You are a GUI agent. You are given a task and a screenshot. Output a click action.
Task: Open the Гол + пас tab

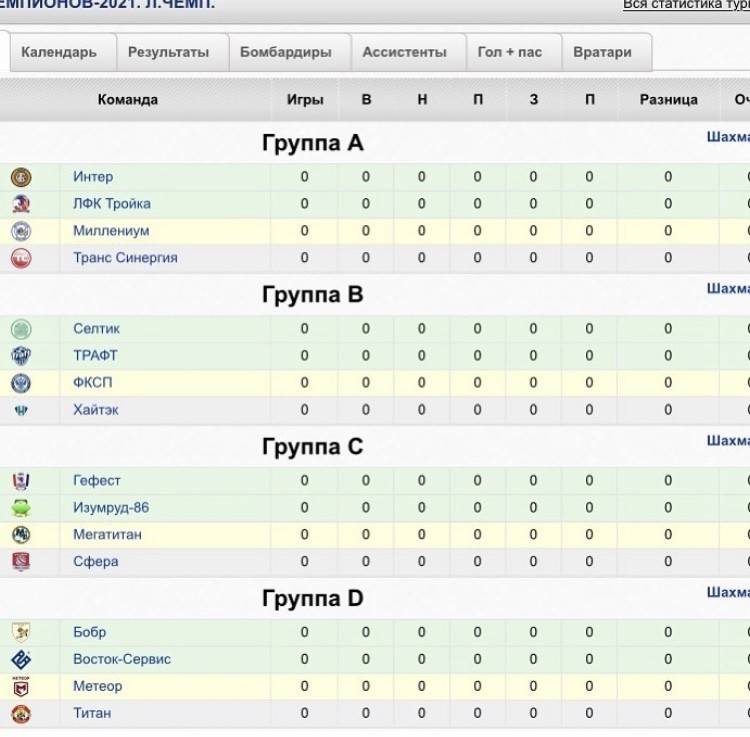(x=510, y=52)
